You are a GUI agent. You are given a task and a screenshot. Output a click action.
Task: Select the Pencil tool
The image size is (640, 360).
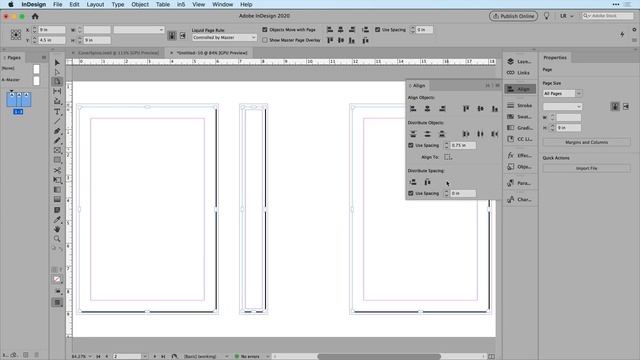point(57,141)
